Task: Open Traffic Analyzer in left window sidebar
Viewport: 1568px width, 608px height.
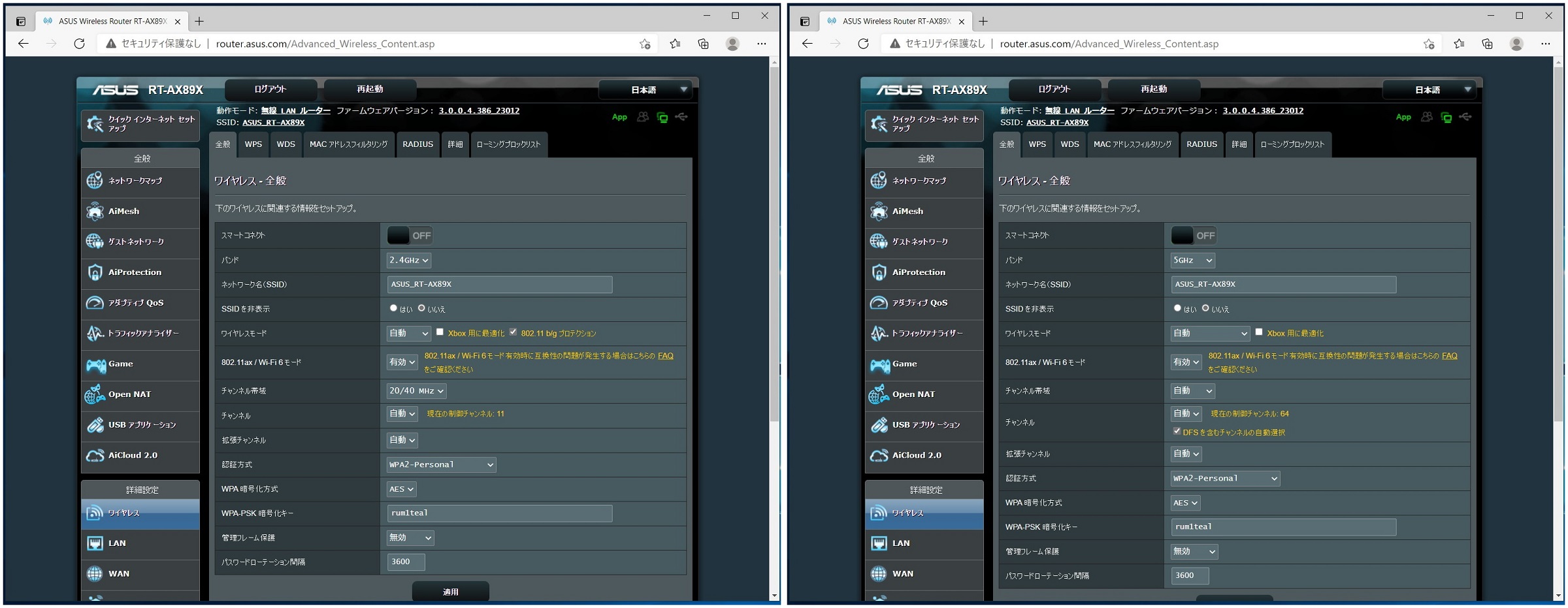Action: coord(142,333)
